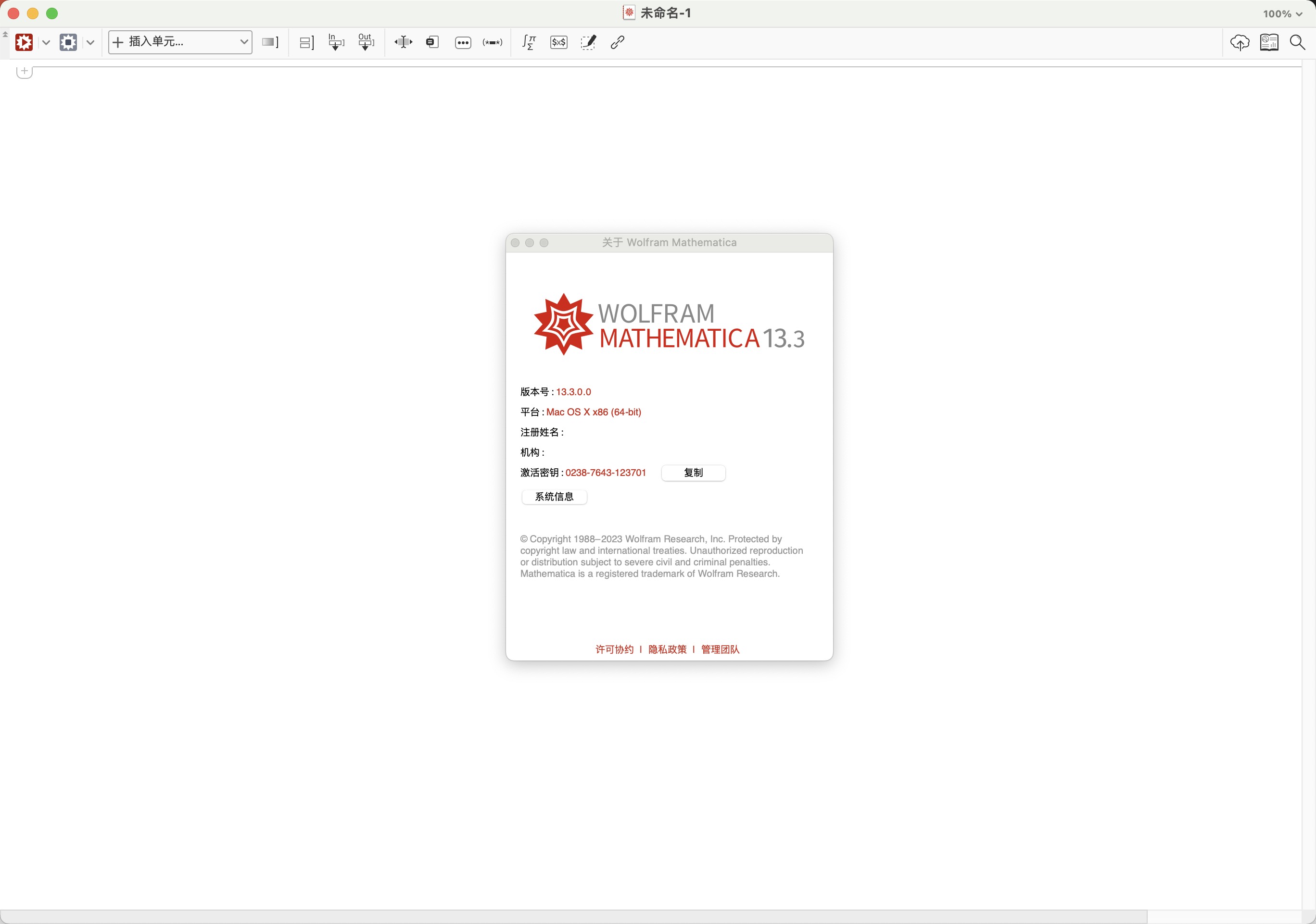Select the iconize ellipsis toolbar icon
Screen dimensions: 1316x924
463,42
